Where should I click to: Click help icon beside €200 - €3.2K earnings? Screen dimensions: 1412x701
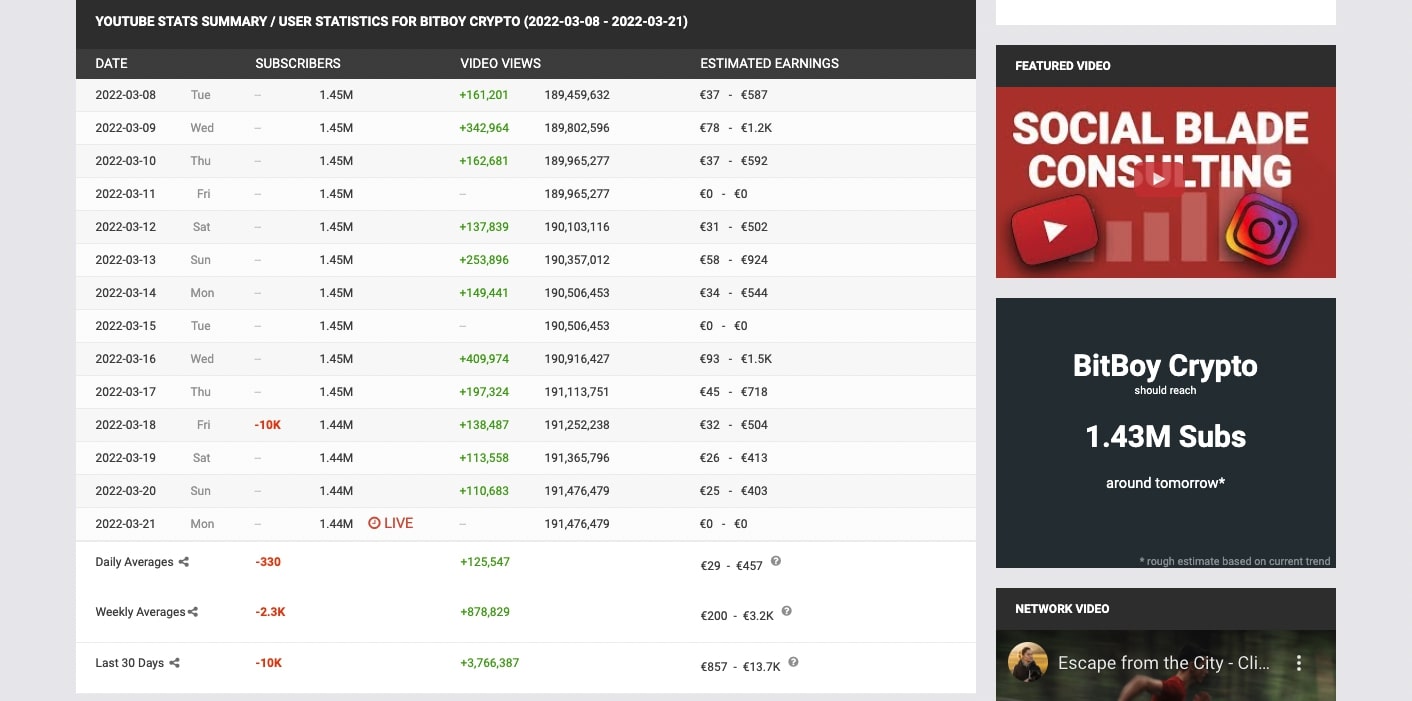(787, 611)
